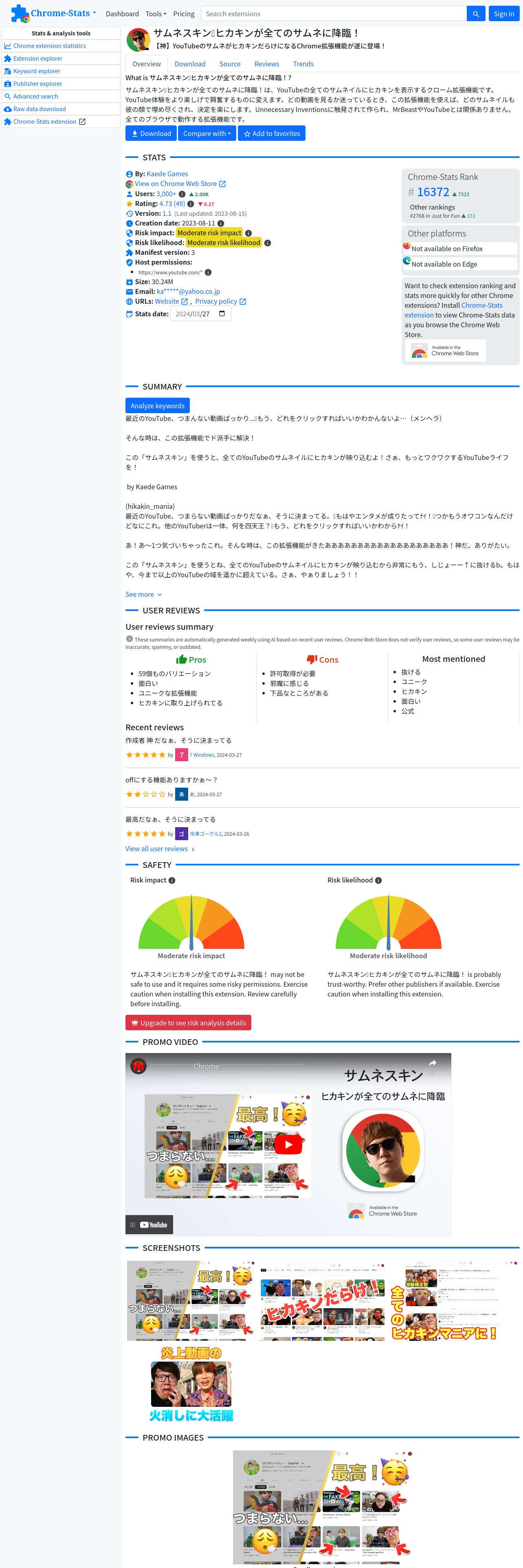523x1568 pixels.
Task: Select the Overview tab
Action: 147,64
